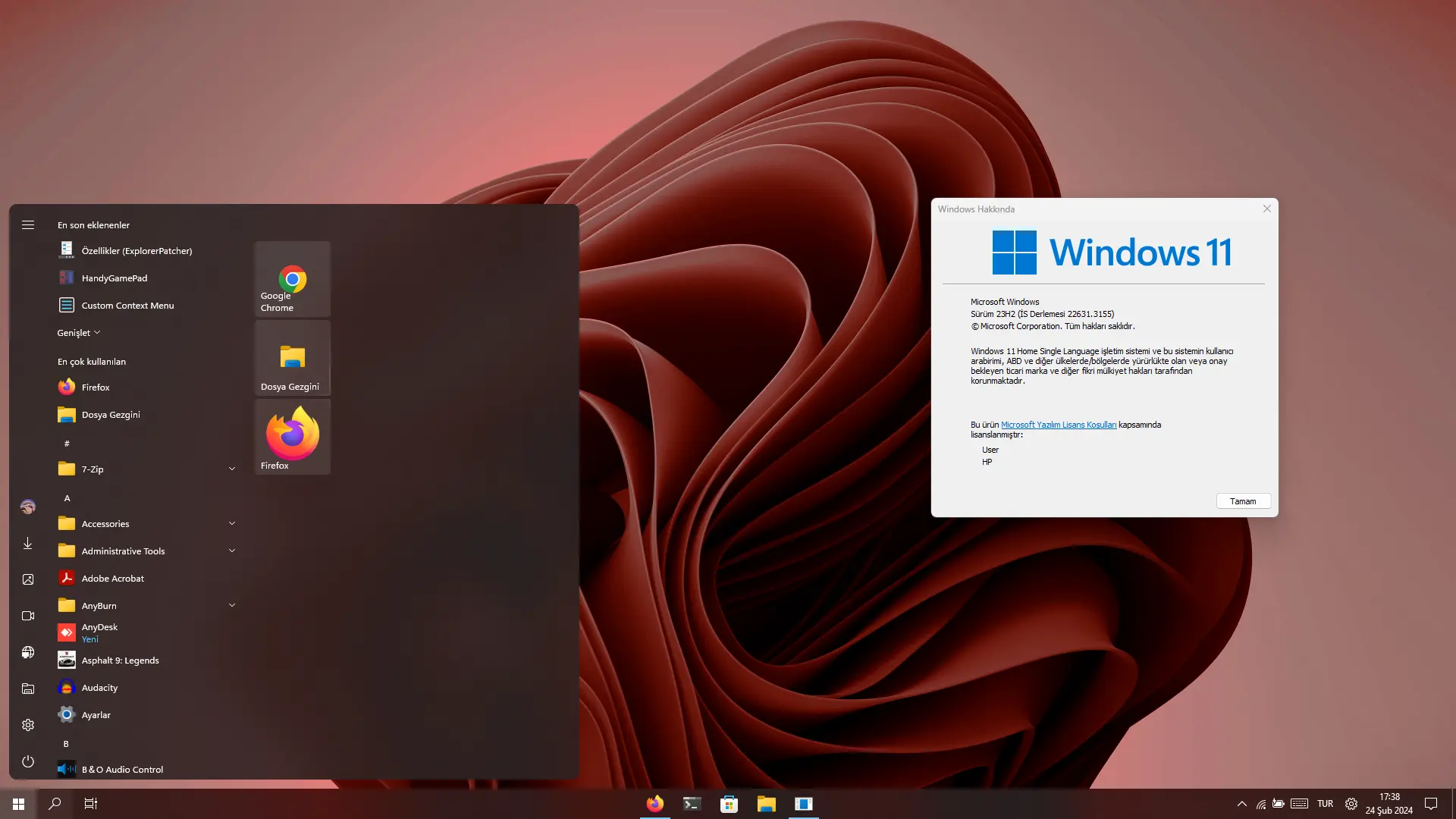Click the 'En son eklenenler' heading

point(93,225)
